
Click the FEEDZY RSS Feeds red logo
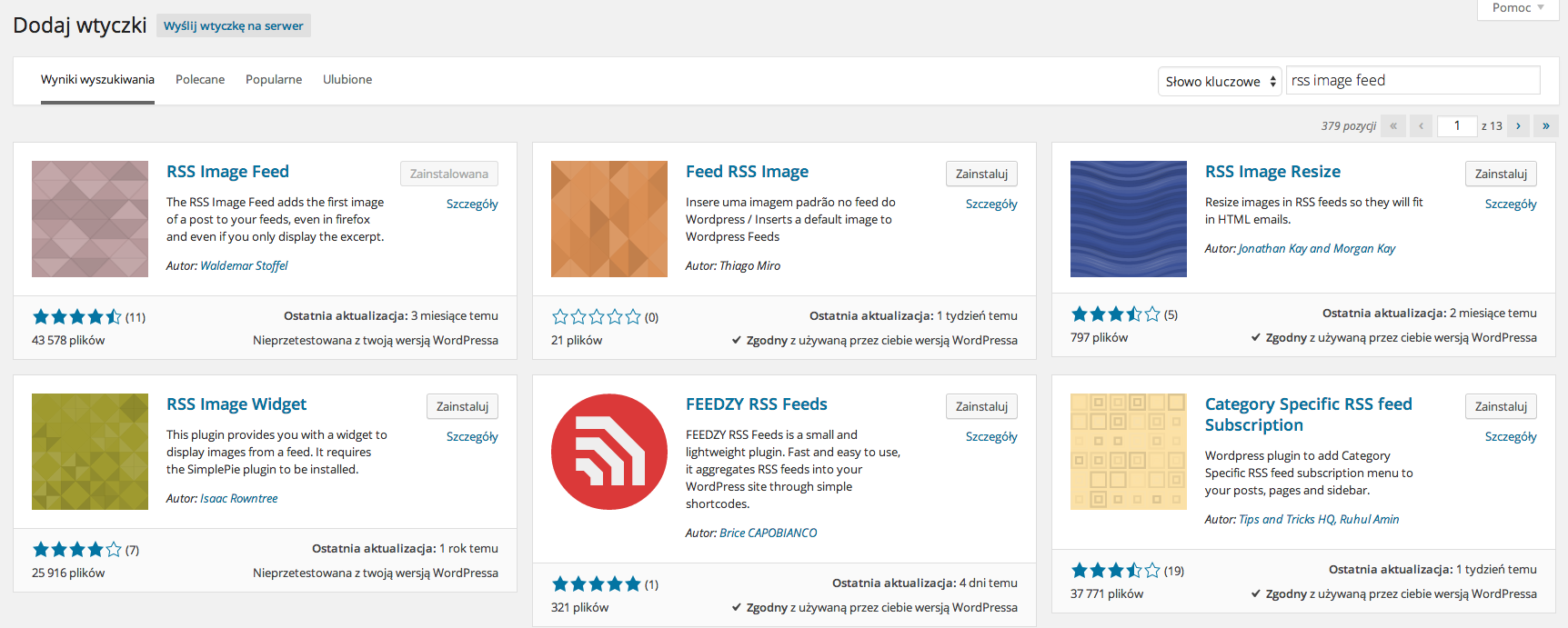[609, 452]
